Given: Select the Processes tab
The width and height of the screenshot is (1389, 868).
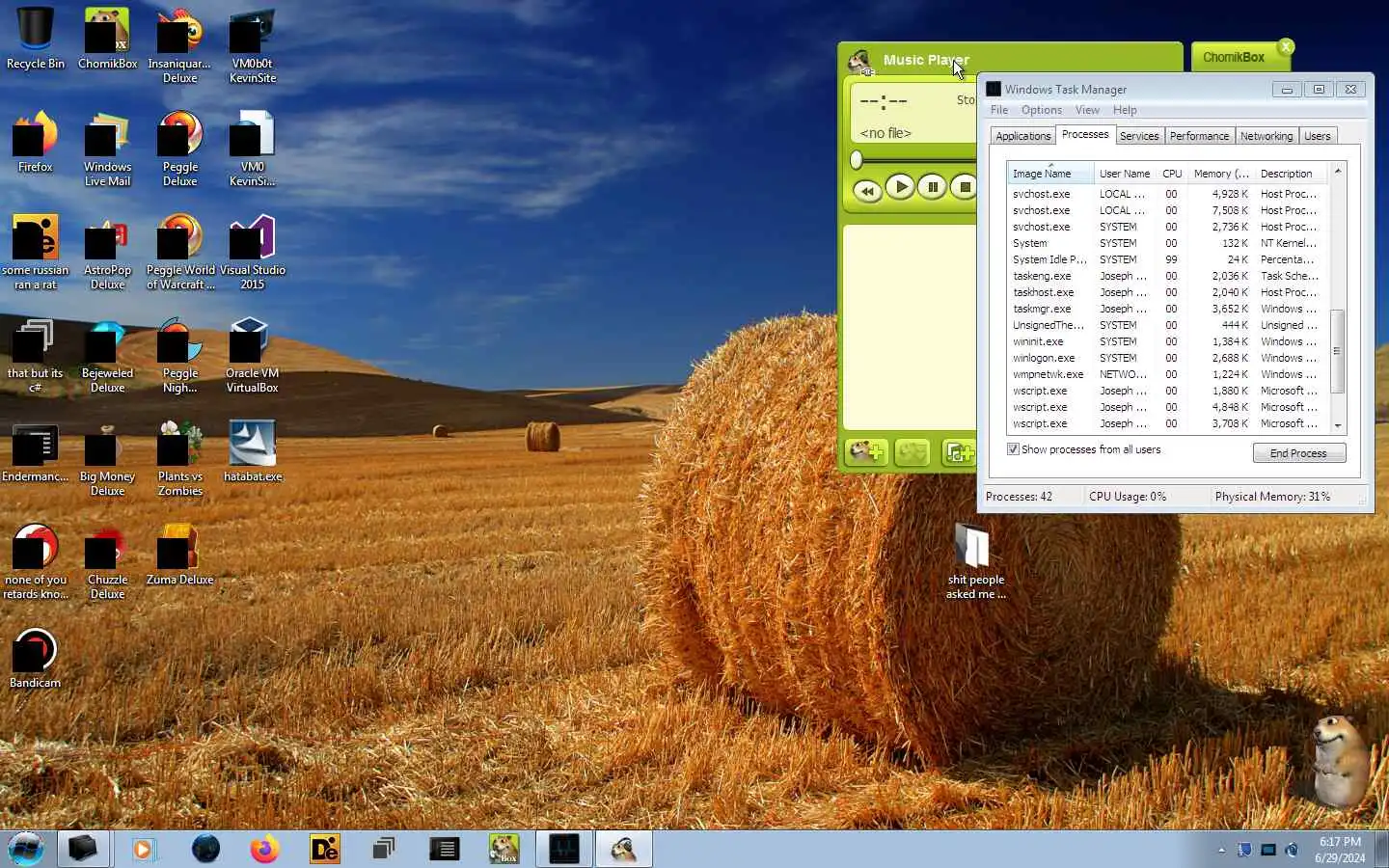Looking at the screenshot, I should (1085, 135).
